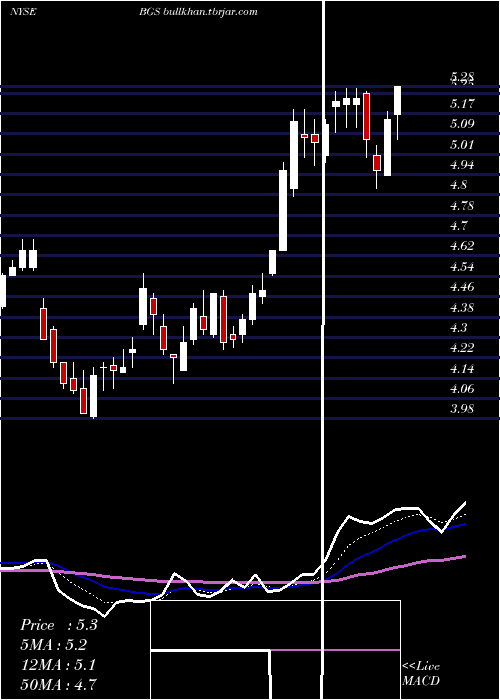Click the 5.01 price axis label
500x700 pixels.
click(462, 145)
